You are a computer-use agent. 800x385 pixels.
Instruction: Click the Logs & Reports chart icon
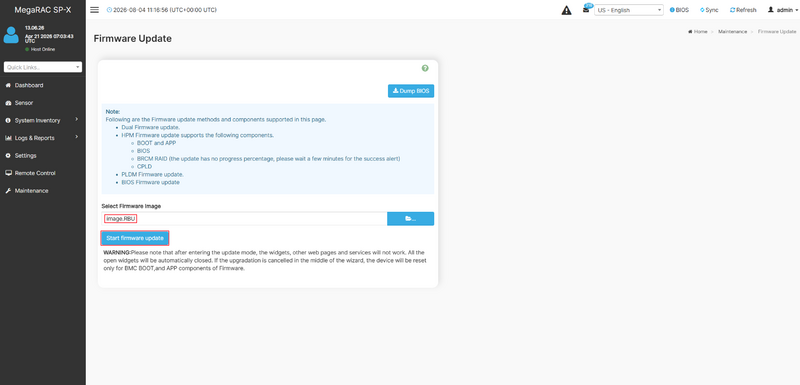[8, 138]
